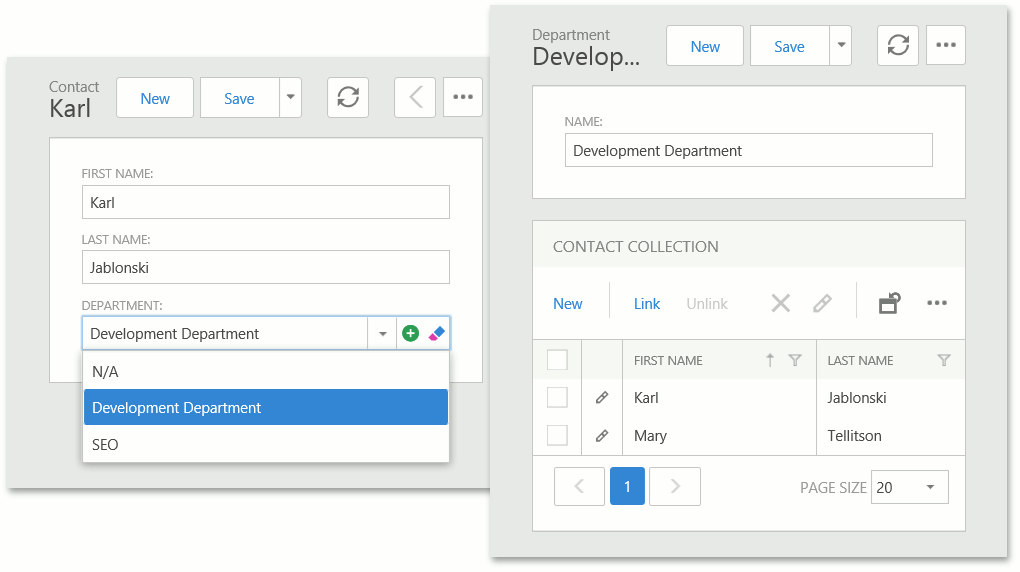Click New in Contact Collection toolbar
The width and height of the screenshot is (1020, 572).
click(567, 303)
